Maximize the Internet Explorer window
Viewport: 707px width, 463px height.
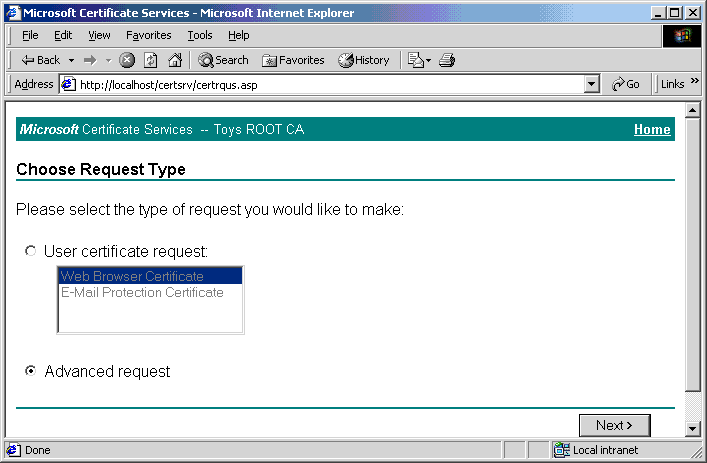click(x=675, y=13)
